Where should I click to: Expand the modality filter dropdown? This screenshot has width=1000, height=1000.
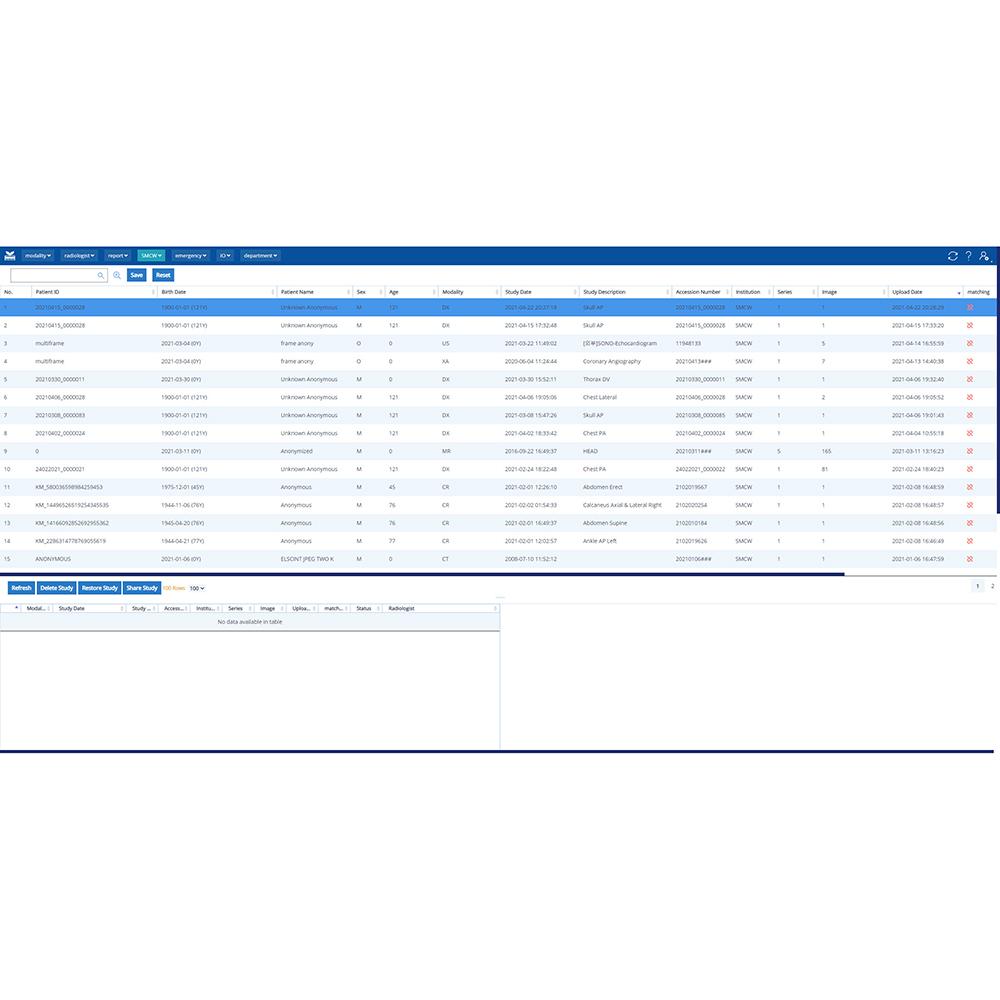[38, 256]
